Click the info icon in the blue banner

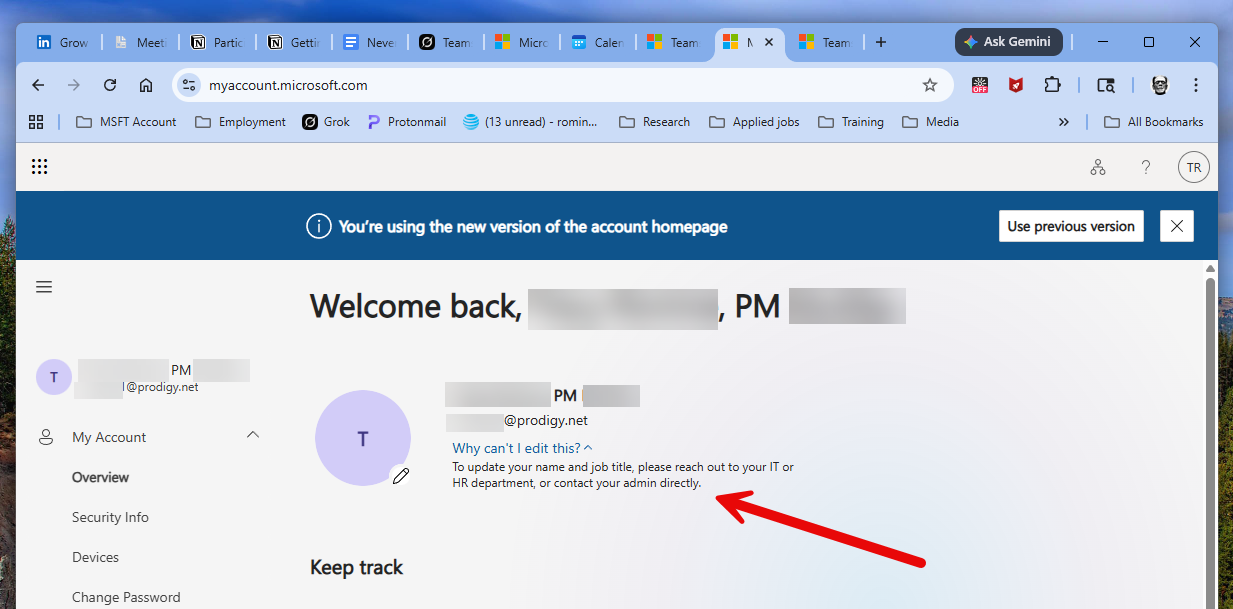point(318,227)
